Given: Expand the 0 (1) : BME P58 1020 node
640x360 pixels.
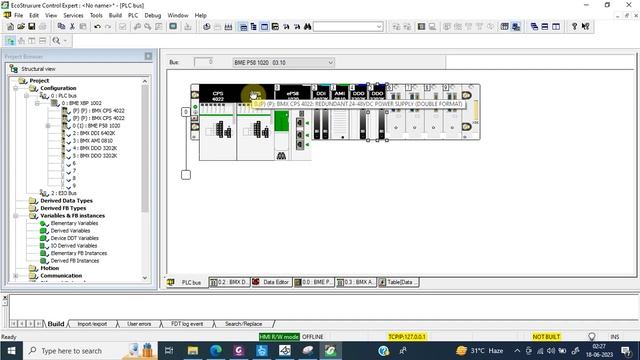Looking at the screenshot, I should pos(48,126).
